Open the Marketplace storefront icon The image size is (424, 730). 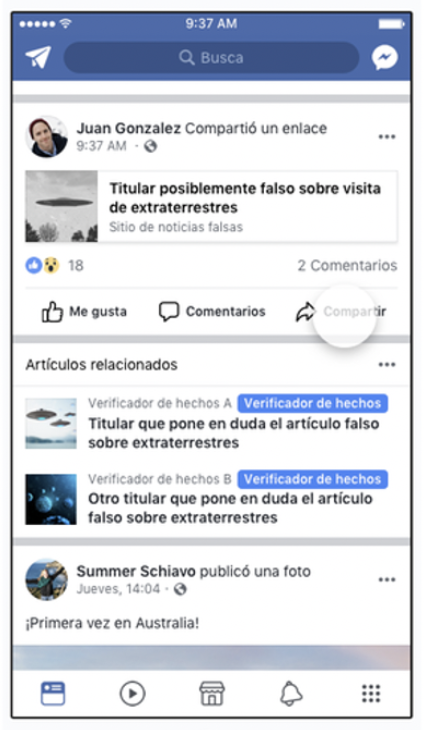tap(212, 693)
